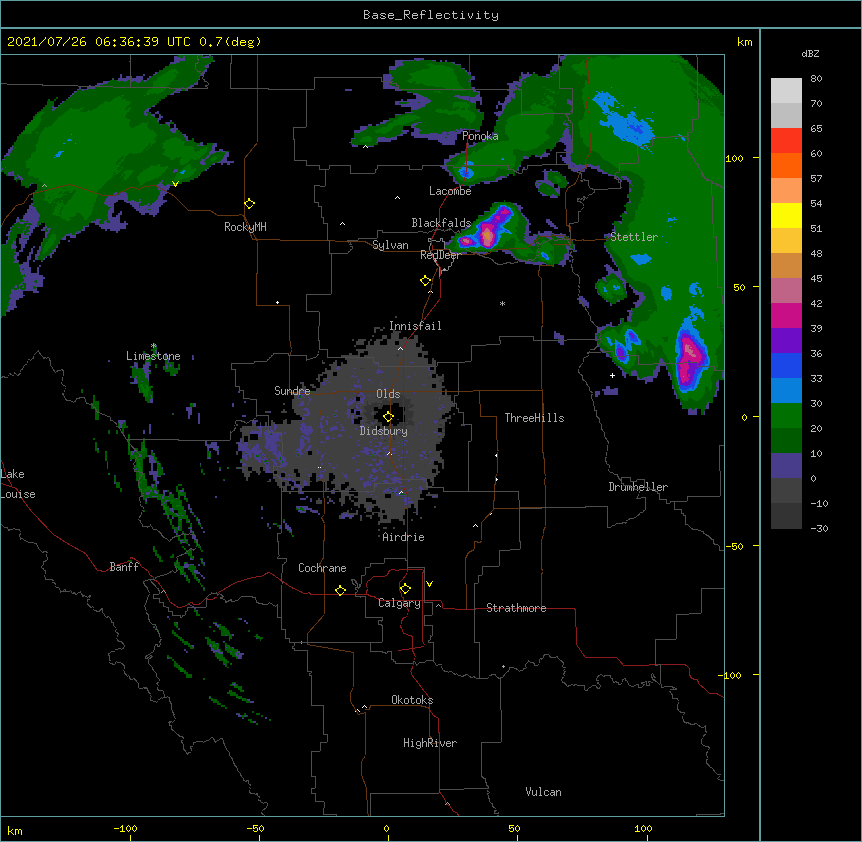Click the ThreeHills label
862x842 pixels.
[534, 418]
